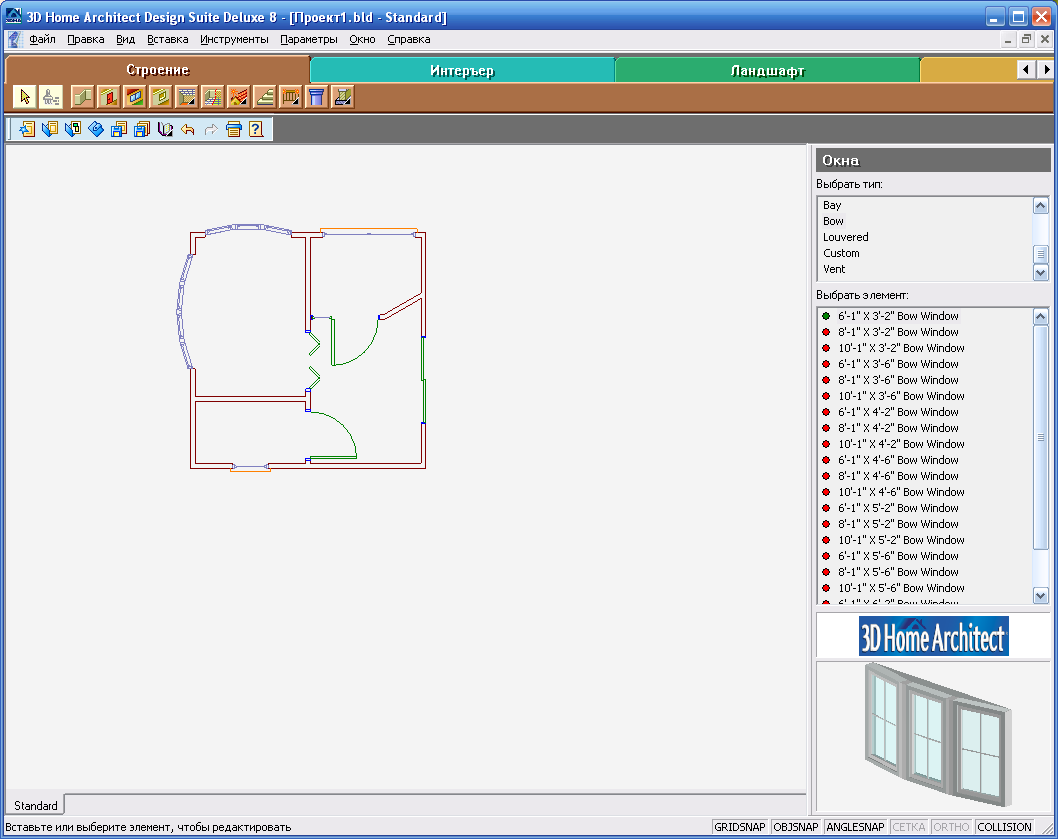Viewport: 1058px width, 839px height.
Task: Choose the Stairs tool icon
Action: point(265,97)
